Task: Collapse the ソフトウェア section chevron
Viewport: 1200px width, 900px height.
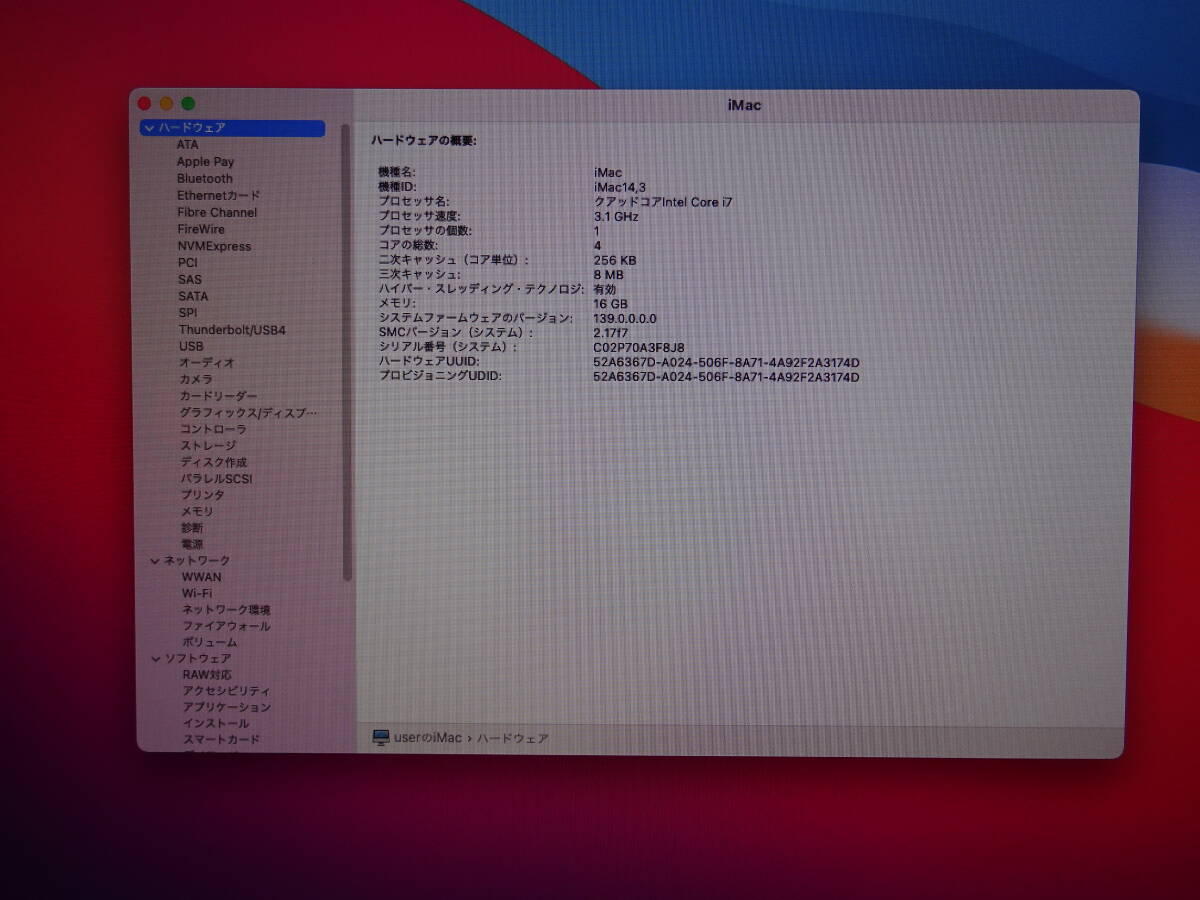Action: pos(155,659)
